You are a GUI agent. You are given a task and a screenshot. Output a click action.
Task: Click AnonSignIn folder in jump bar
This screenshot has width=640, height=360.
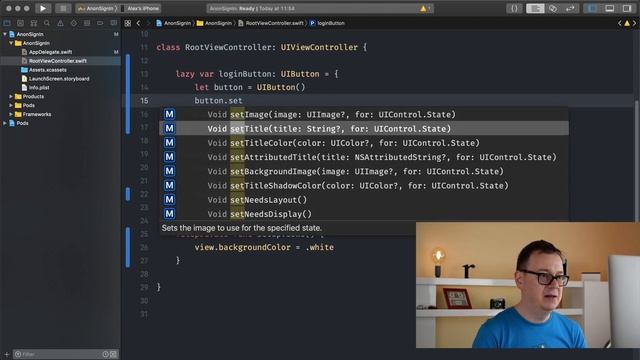click(x=214, y=23)
